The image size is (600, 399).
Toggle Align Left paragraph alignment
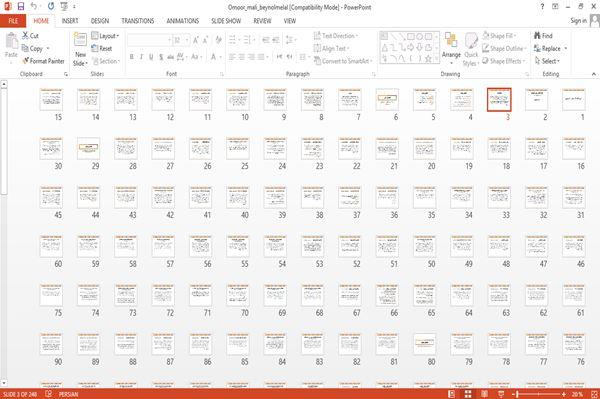pyautogui.click(x=232, y=57)
